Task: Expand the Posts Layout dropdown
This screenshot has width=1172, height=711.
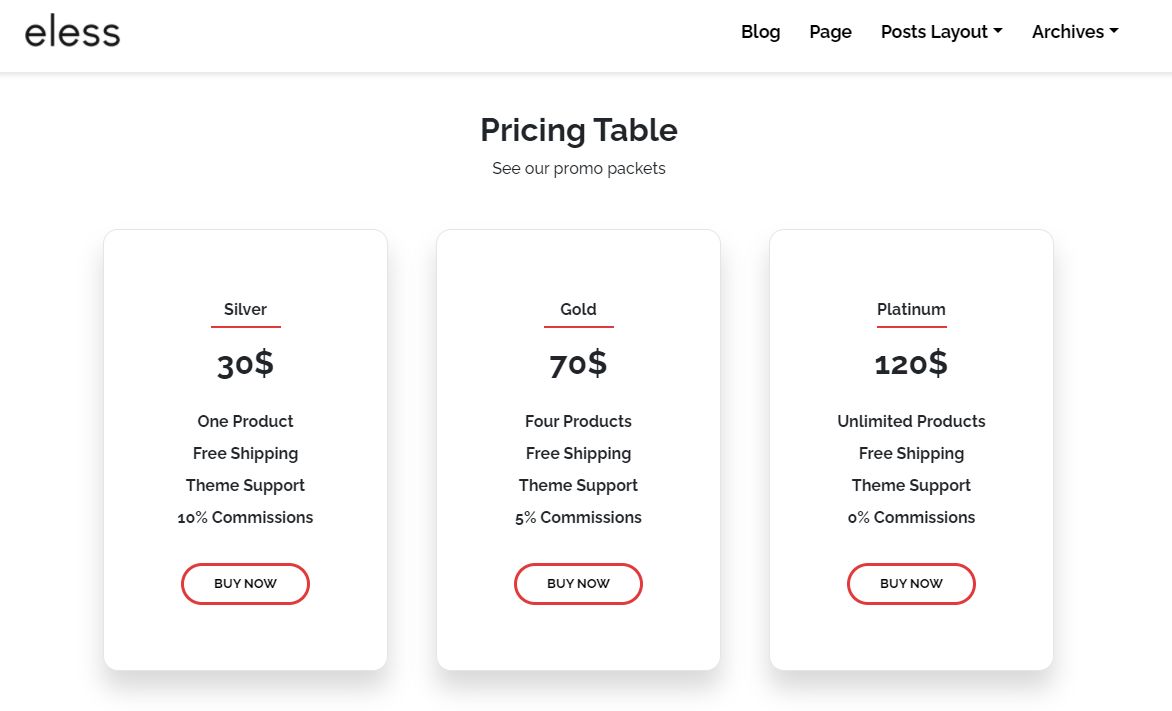Action: coord(941,32)
